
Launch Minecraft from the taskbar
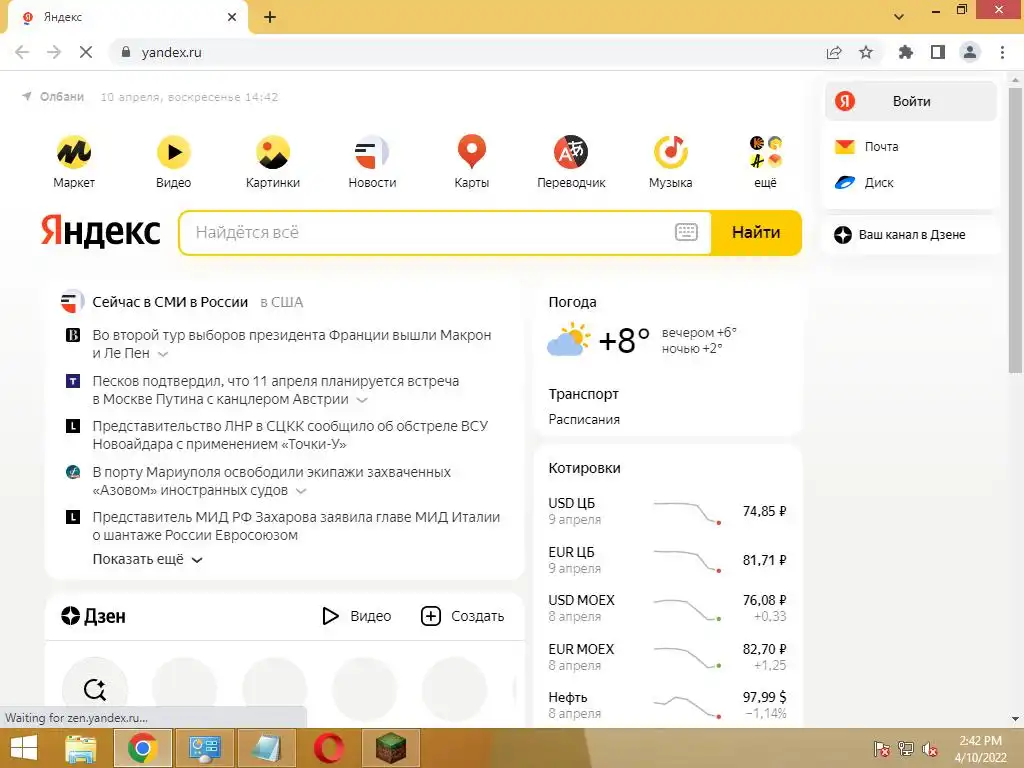click(x=391, y=748)
